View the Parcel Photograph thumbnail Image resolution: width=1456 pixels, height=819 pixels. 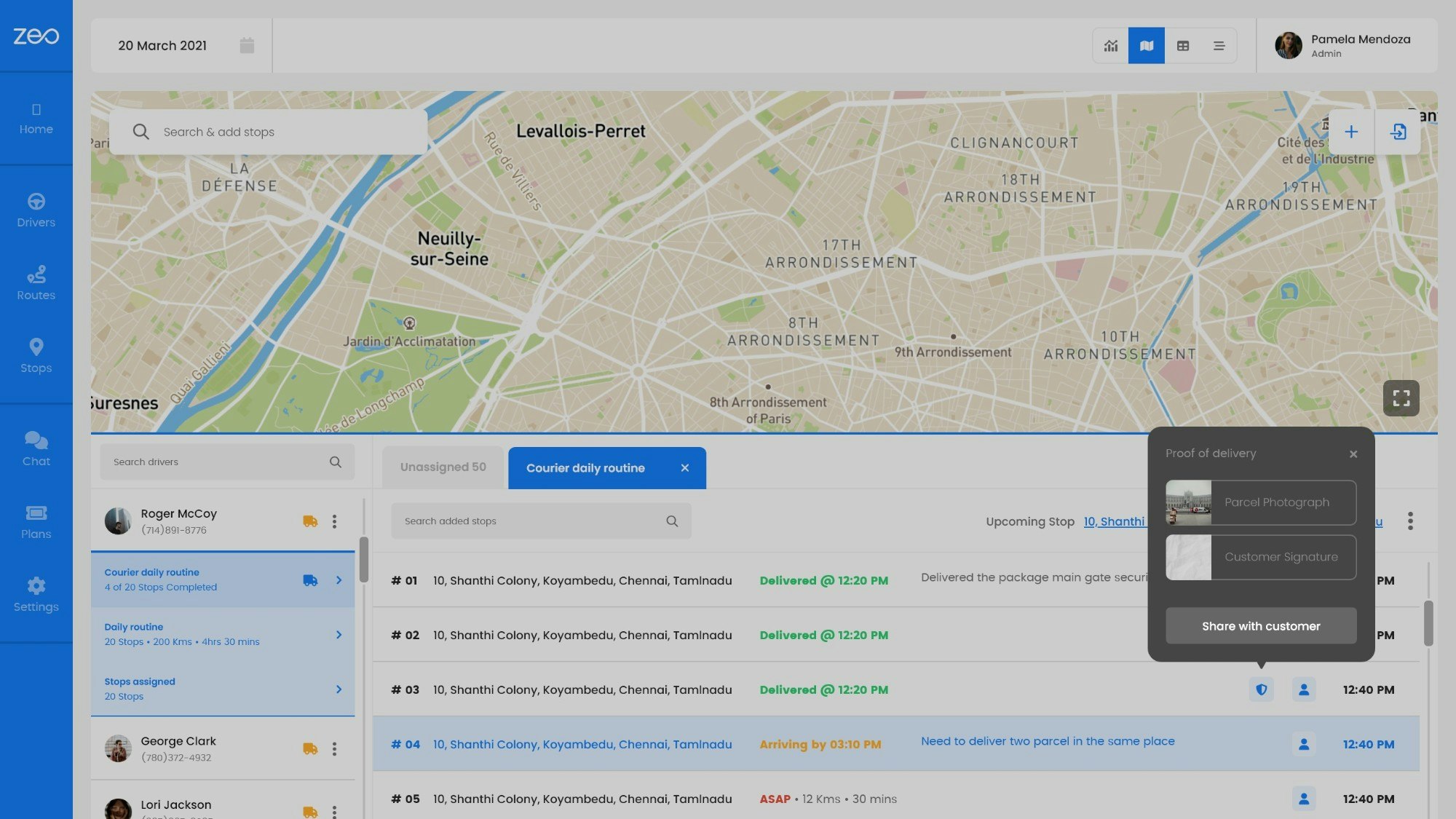[1190, 502]
